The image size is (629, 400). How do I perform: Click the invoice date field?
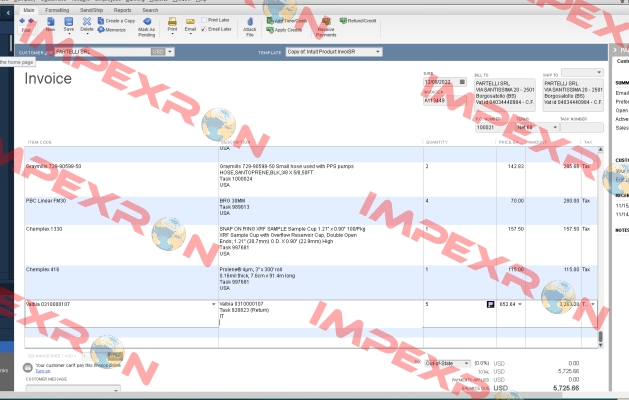click(441, 82)
